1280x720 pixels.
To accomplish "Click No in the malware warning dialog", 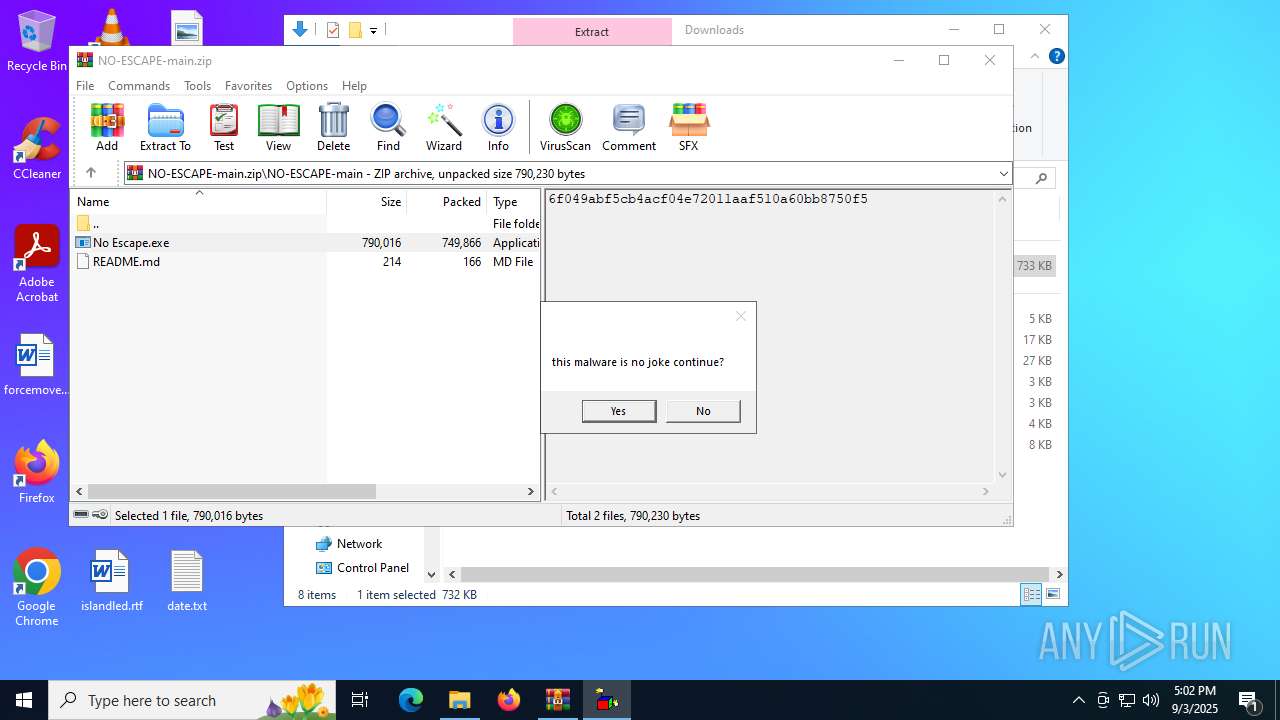I will (703, 411).
